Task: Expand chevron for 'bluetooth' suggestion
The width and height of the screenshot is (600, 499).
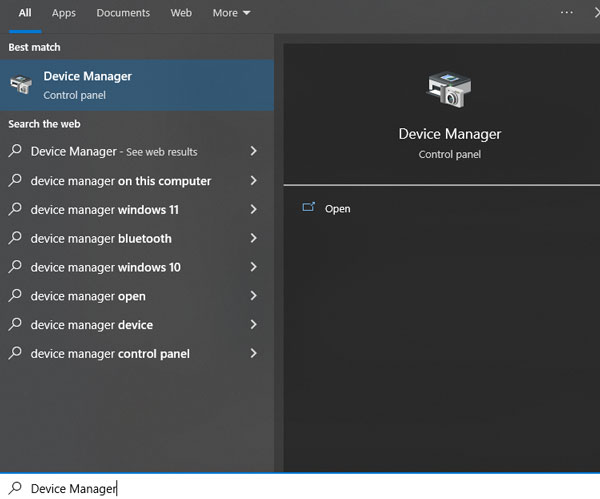Action: tap(253, 238)
